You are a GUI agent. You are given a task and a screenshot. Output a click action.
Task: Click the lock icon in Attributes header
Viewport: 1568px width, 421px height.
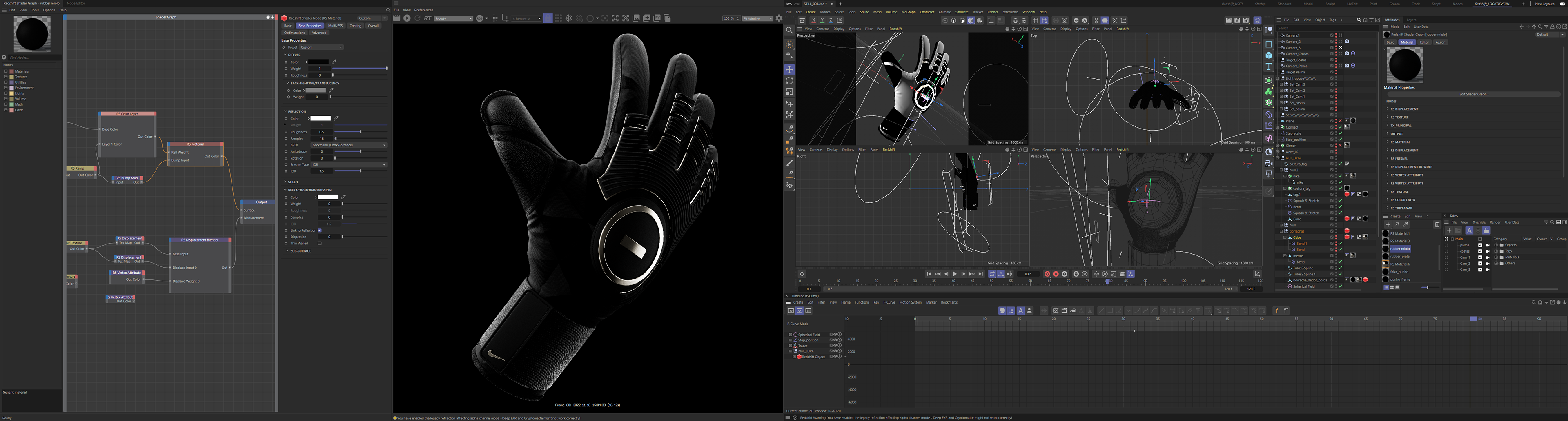tap(1552, 27)
